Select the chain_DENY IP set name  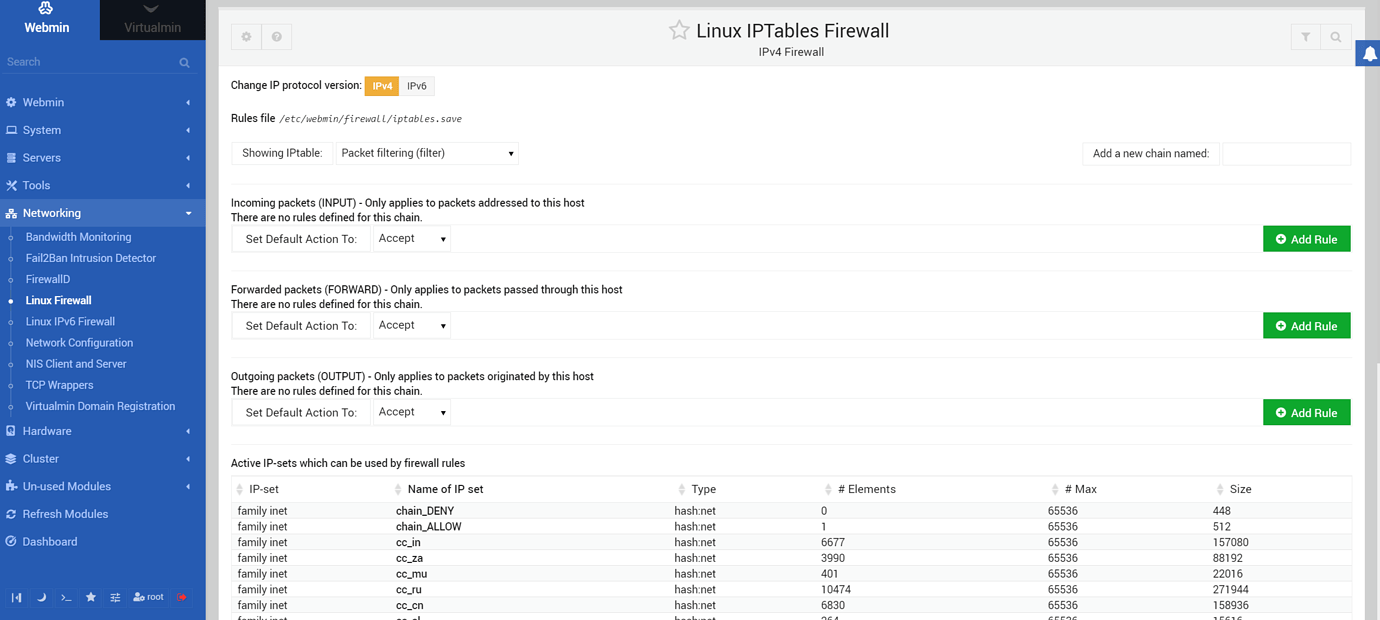(425, 511)
